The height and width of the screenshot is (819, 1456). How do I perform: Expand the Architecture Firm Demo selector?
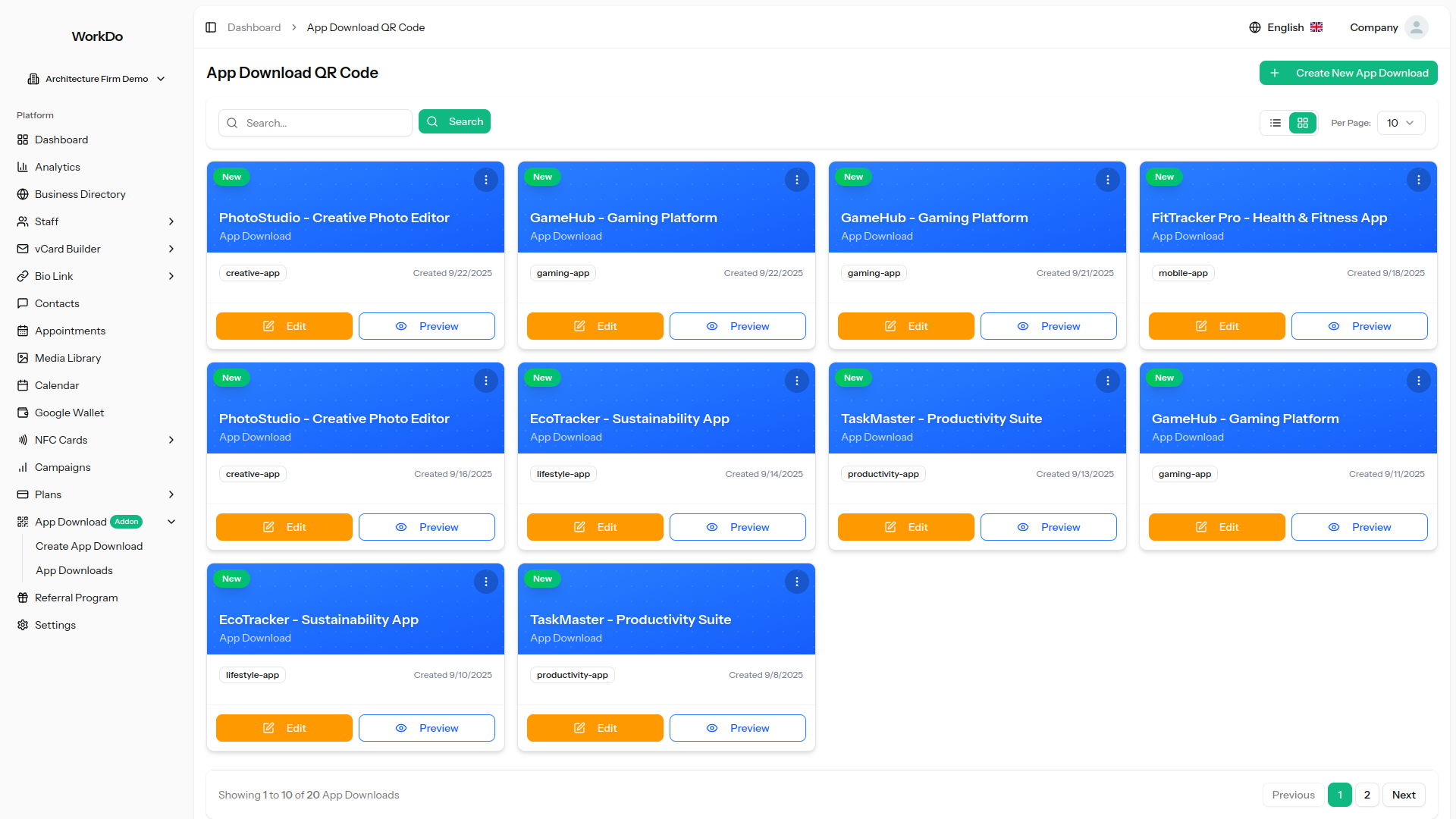click(96, 79)
